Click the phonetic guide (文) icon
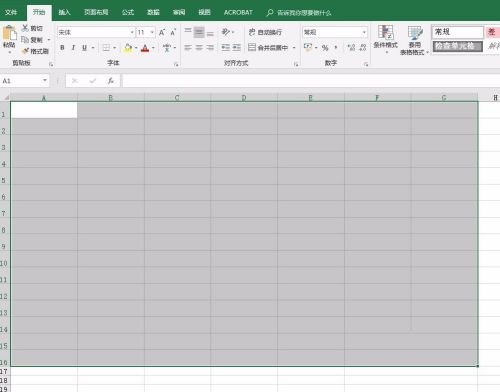The width and height of the screenshot is (500, 392). (x=167, y=48)
